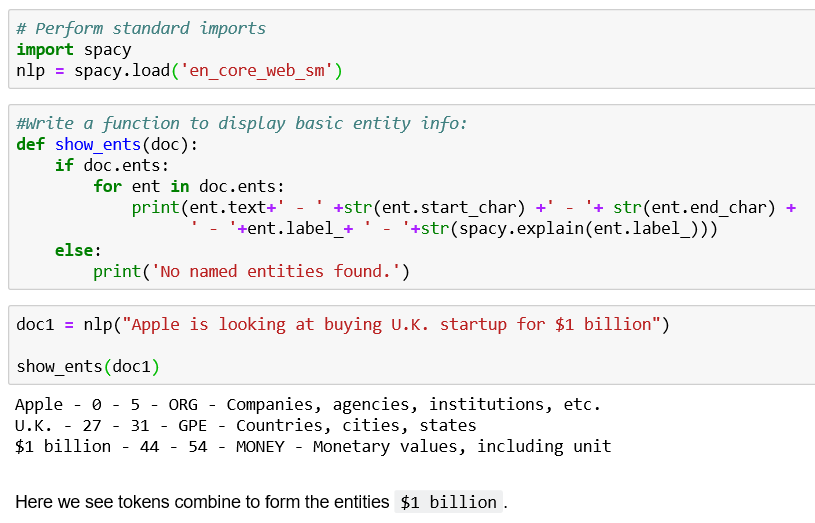815x523 pixels.
Task: Click output line 'U.K. - 27 - 31 - GPE'
Action: [x=245, y=426]
